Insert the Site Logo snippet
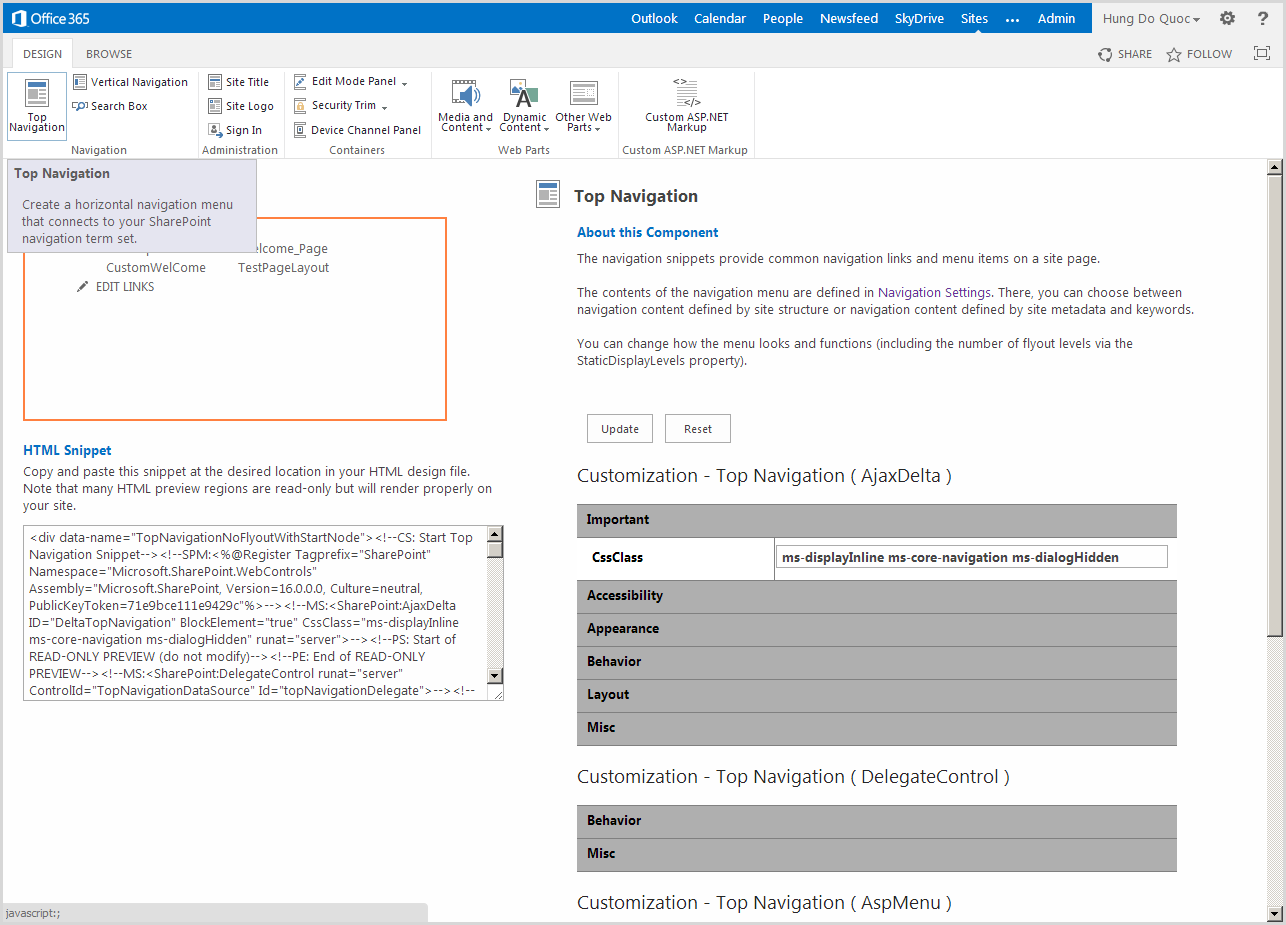The height and width of the screenshot is (925, 1286). (x=240, y=106)
